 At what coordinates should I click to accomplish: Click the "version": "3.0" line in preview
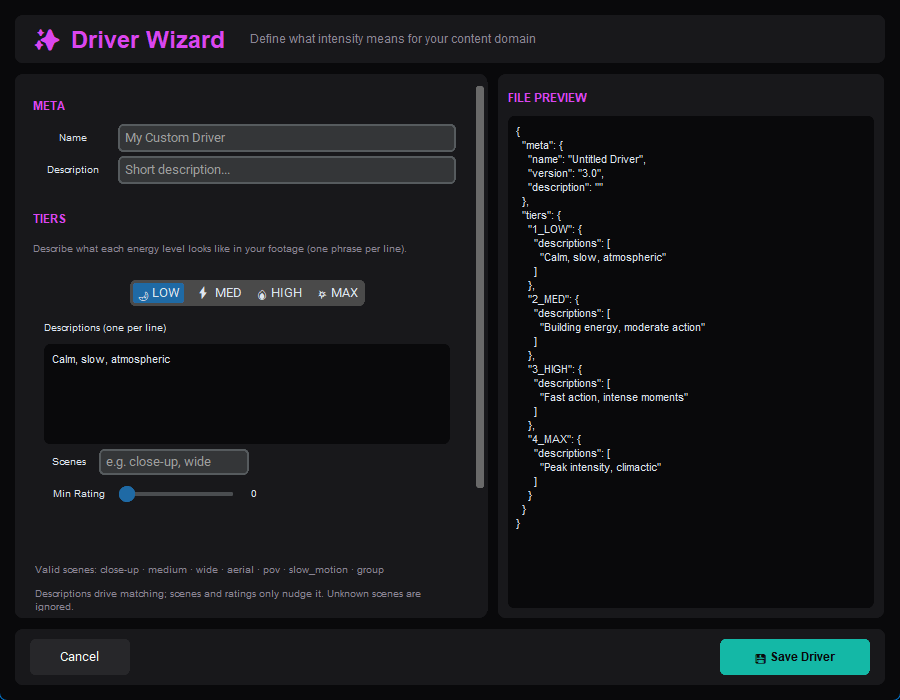[565, 173]
